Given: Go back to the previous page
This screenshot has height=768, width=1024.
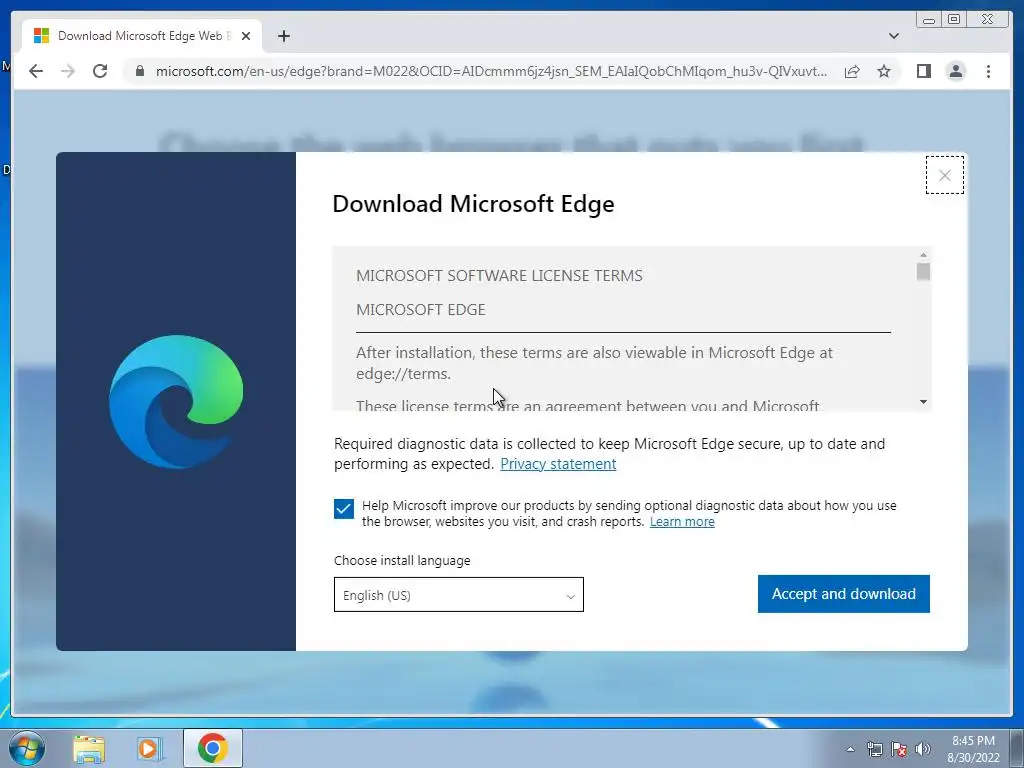Looking at the screenshot, I should (x=36, y=71).
